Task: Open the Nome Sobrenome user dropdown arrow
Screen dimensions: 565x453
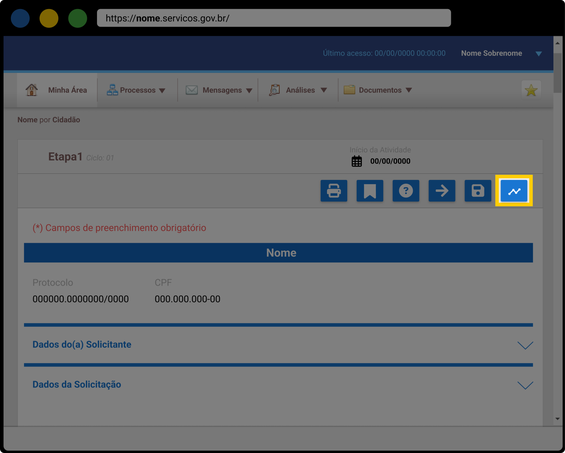Action: (x=539, y=54)
